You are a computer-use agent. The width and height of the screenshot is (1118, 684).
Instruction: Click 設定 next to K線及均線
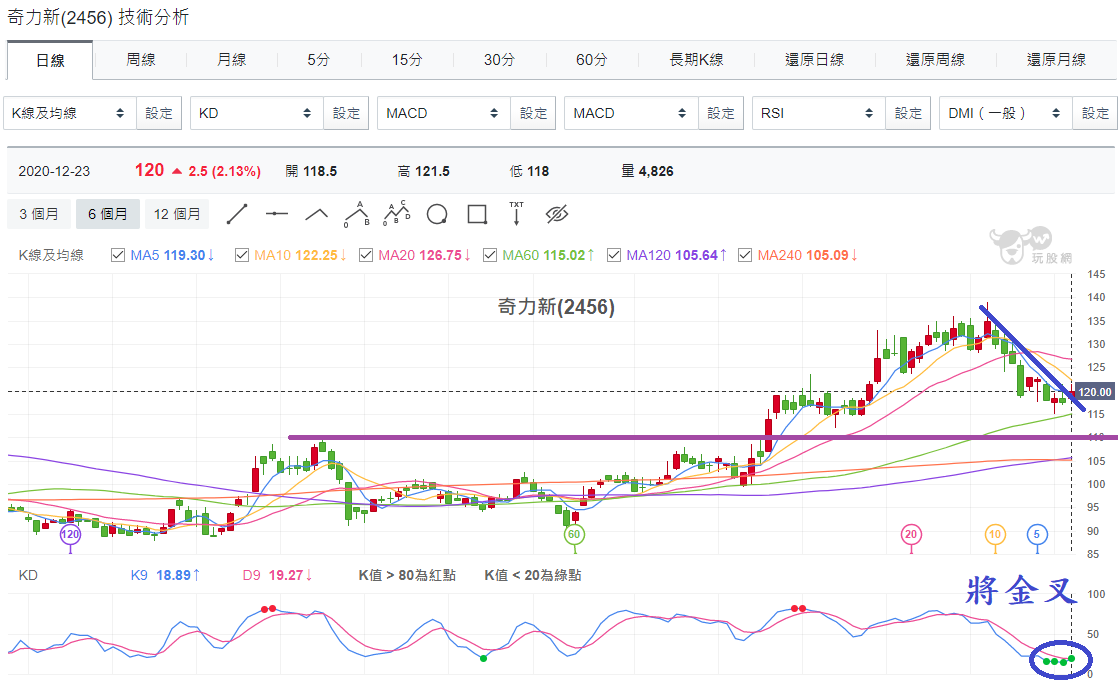coord(159,113)
